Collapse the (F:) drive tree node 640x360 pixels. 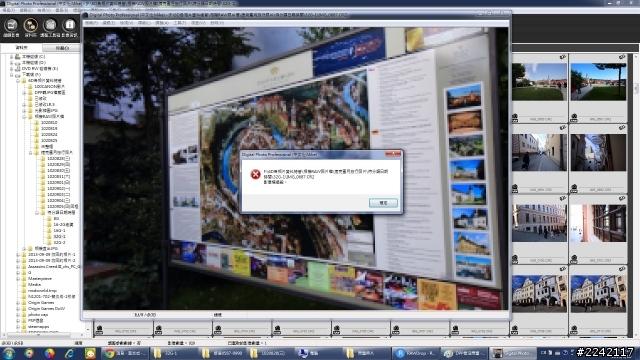tap(11, 75)
